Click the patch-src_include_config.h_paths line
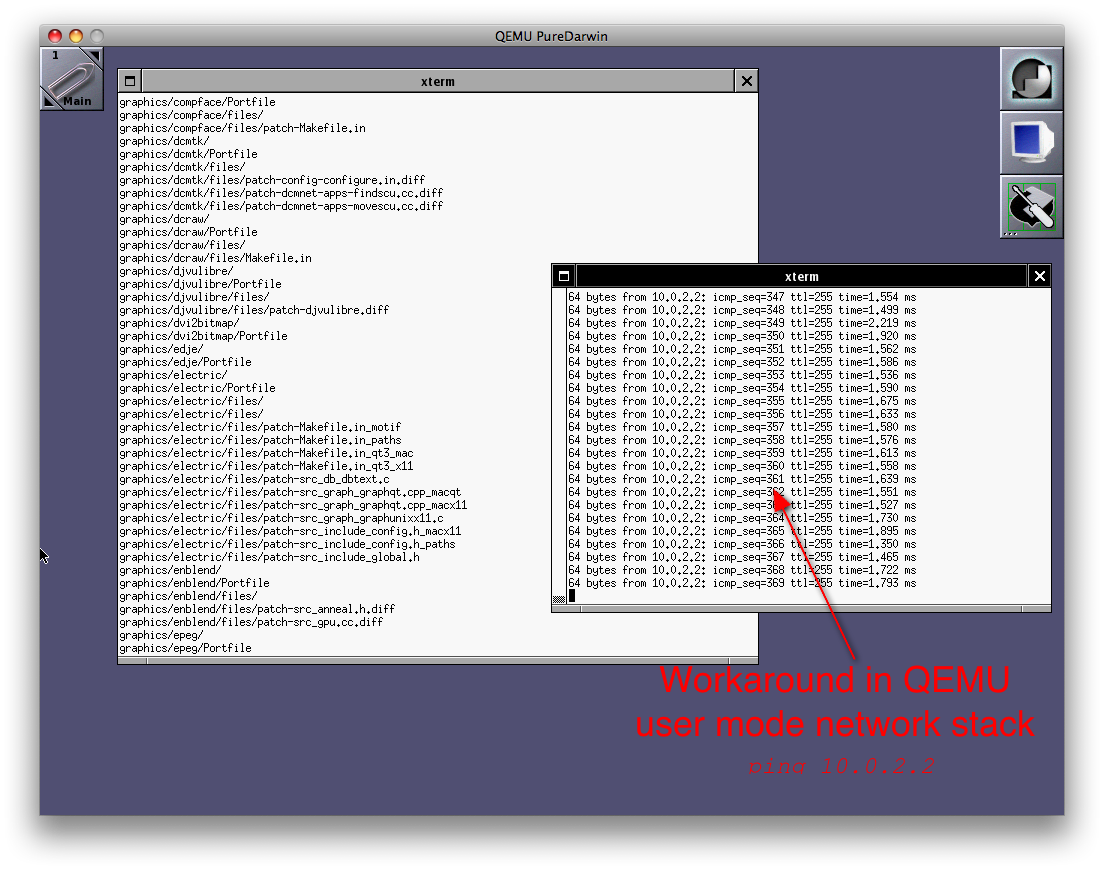Image resolution: width=1104 pixels, height=870 pixels. click(287, 545)
